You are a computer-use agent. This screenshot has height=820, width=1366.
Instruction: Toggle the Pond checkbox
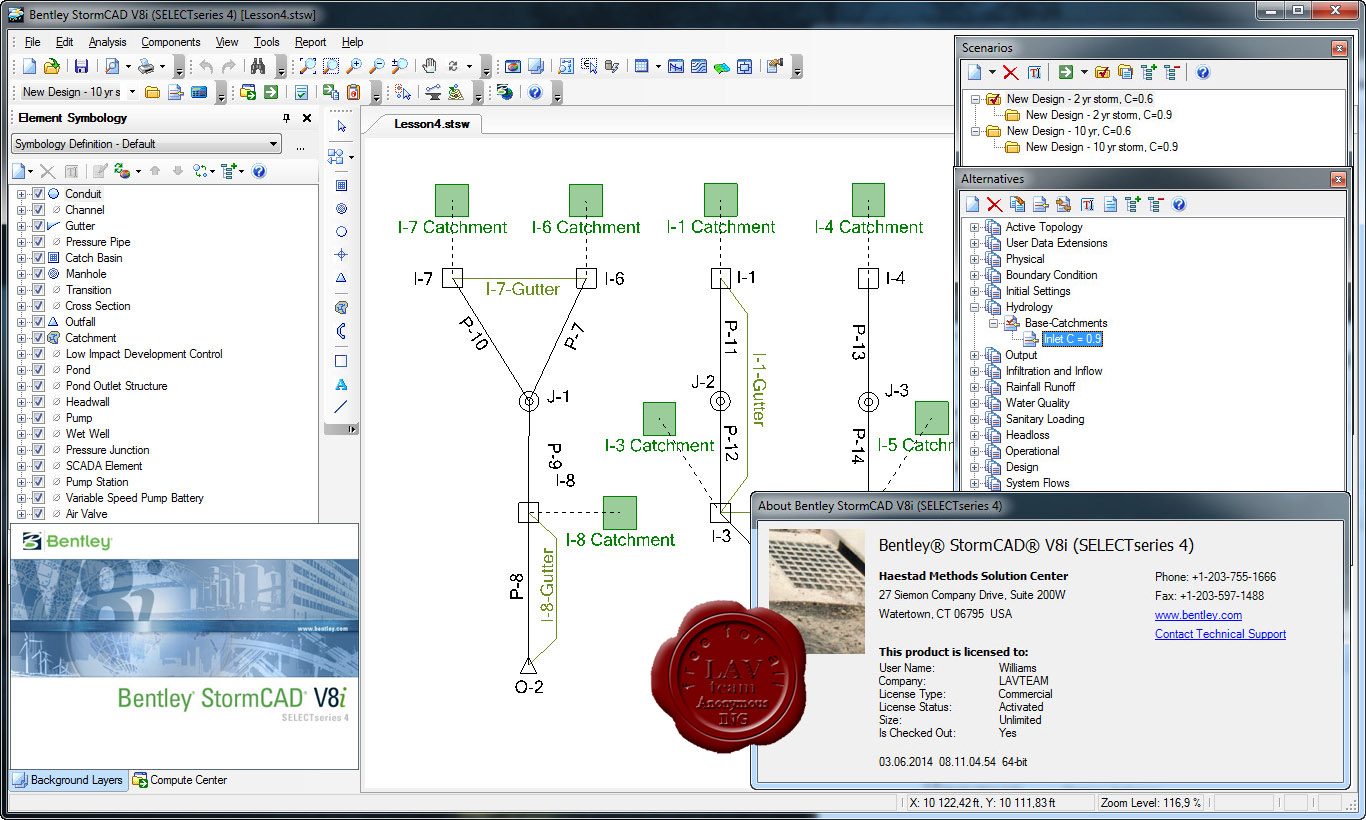(38, 370)
